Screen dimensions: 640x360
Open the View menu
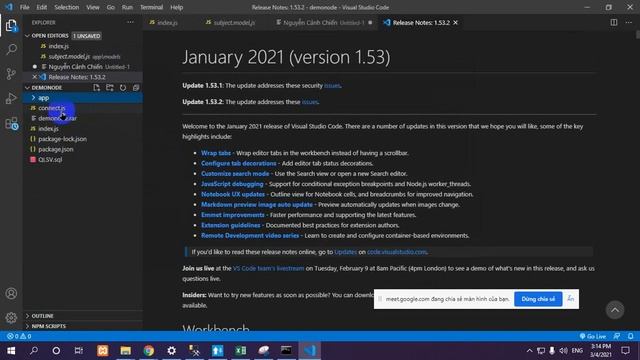click(93, 7)
